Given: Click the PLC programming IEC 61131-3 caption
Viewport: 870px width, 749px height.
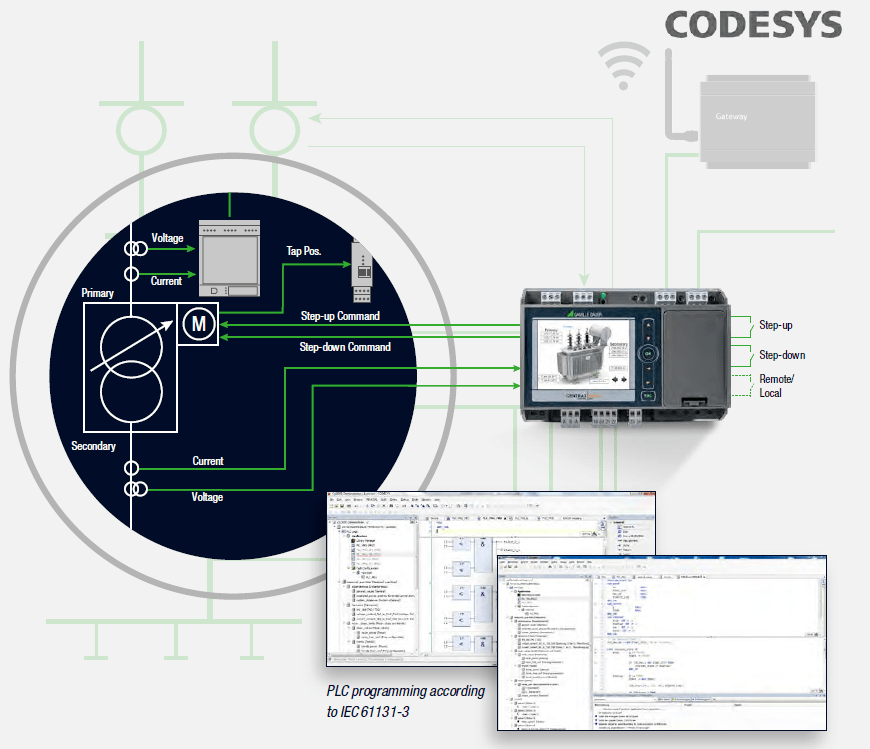Looking at the screenshot, I should (x=405, y=702).
